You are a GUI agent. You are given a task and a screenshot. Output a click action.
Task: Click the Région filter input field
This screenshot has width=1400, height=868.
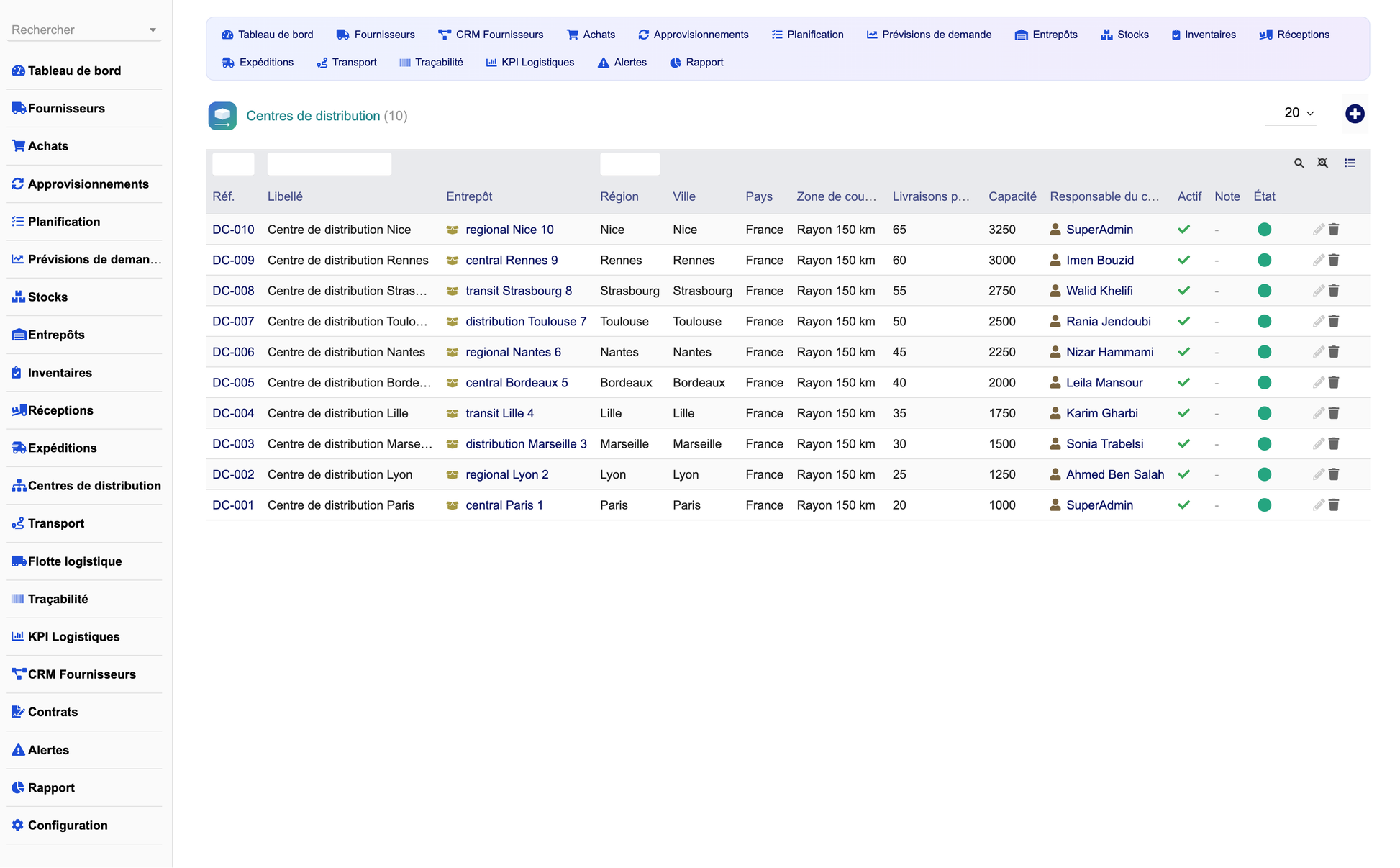tap(629, 164)
